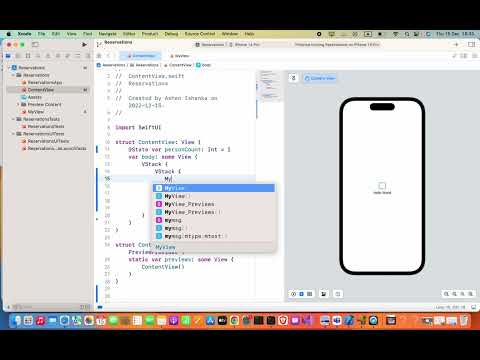
Task: Click ContentView in jump bar
Action: click(x=178, y=65)
